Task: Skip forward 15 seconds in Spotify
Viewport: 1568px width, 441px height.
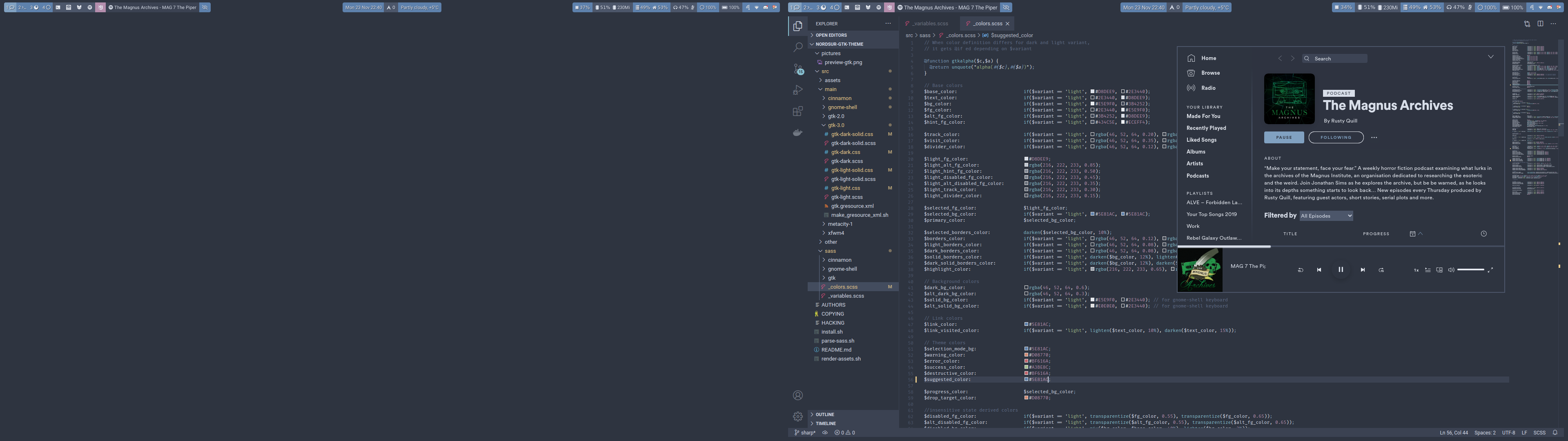Action: [1382, 270]
